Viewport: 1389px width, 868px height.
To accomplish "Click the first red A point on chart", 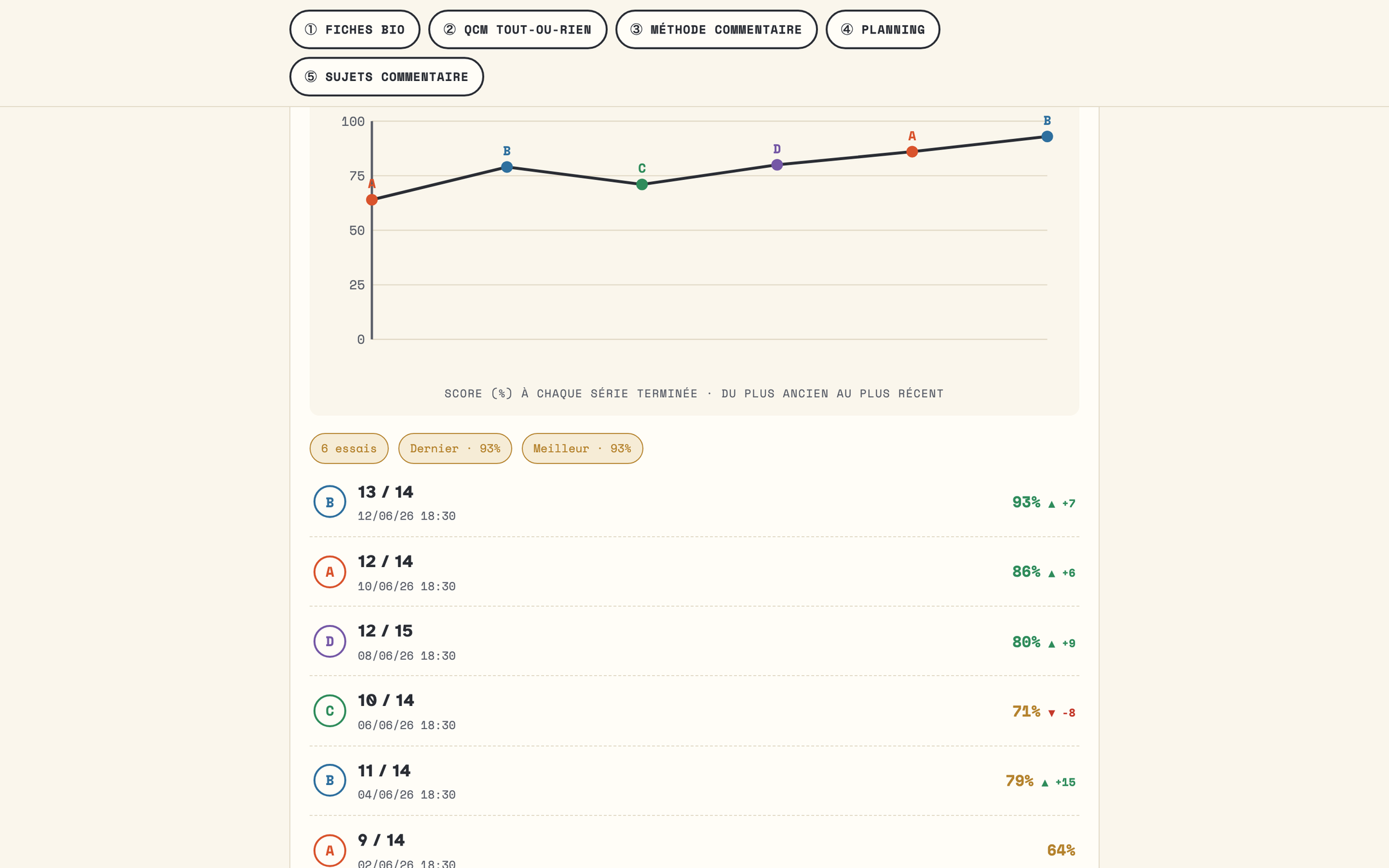I will (x=372, y=200).
